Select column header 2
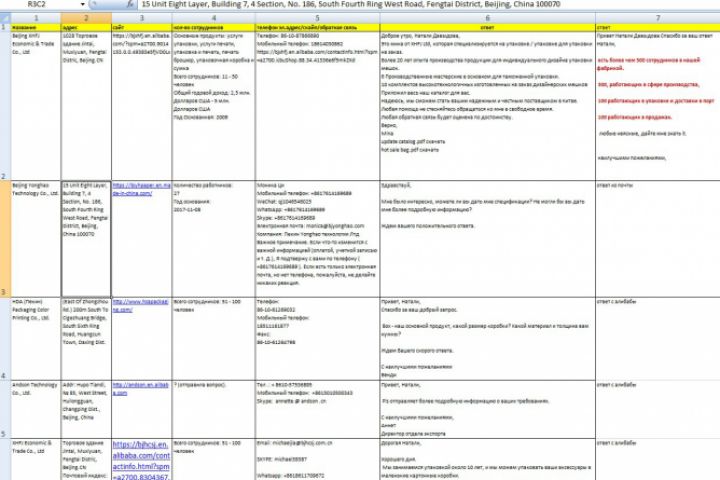 tap(86, 18)
